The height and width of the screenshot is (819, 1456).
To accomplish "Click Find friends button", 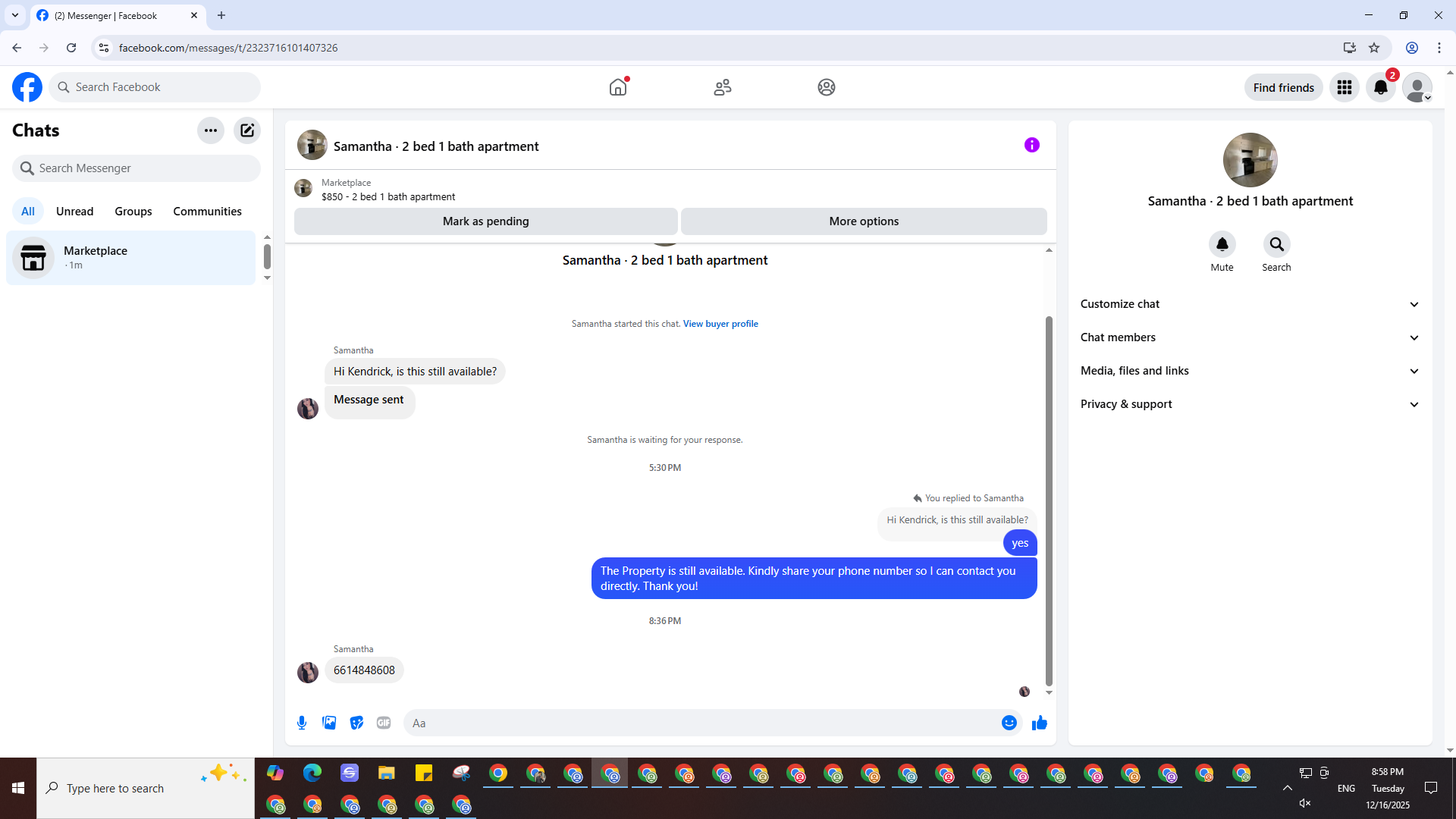I will point(1284,87).
